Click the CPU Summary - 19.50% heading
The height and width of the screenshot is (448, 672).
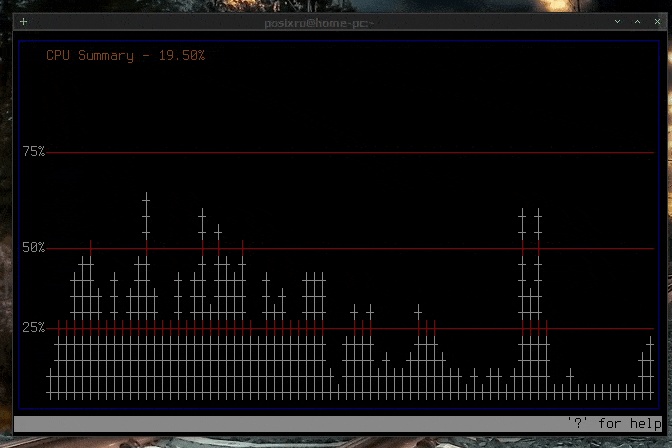pyautogui.click(x=126, y=56)
